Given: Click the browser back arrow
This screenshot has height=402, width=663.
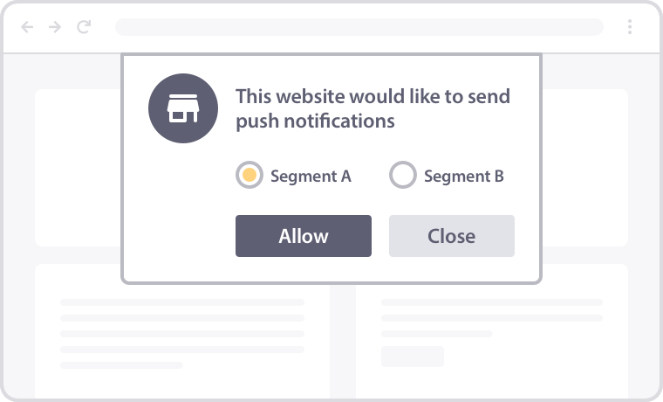Looking at the screenshot, I should point(27,27).
